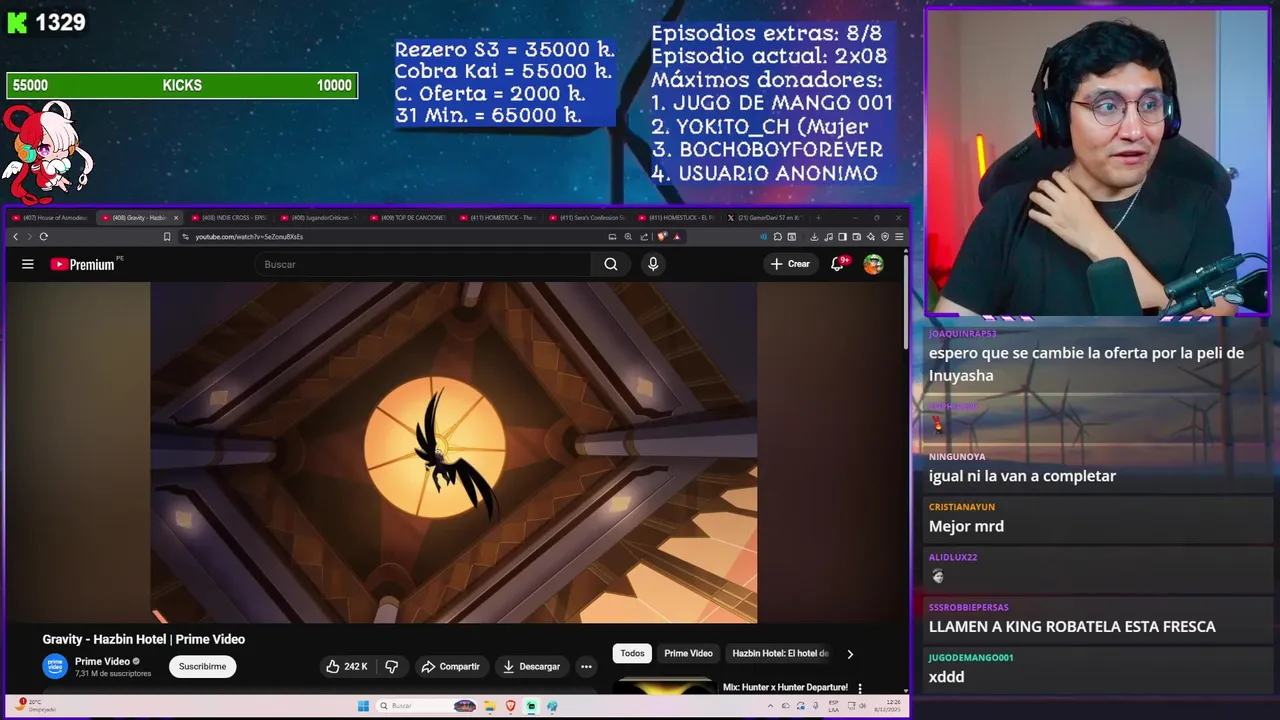1280x720 pixels.
Task: Like the video with 242 K likes
Action: click(346, 666)
